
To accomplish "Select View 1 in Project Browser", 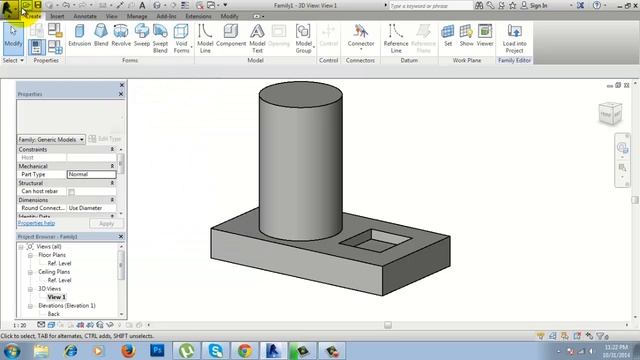I will point(56,297).
